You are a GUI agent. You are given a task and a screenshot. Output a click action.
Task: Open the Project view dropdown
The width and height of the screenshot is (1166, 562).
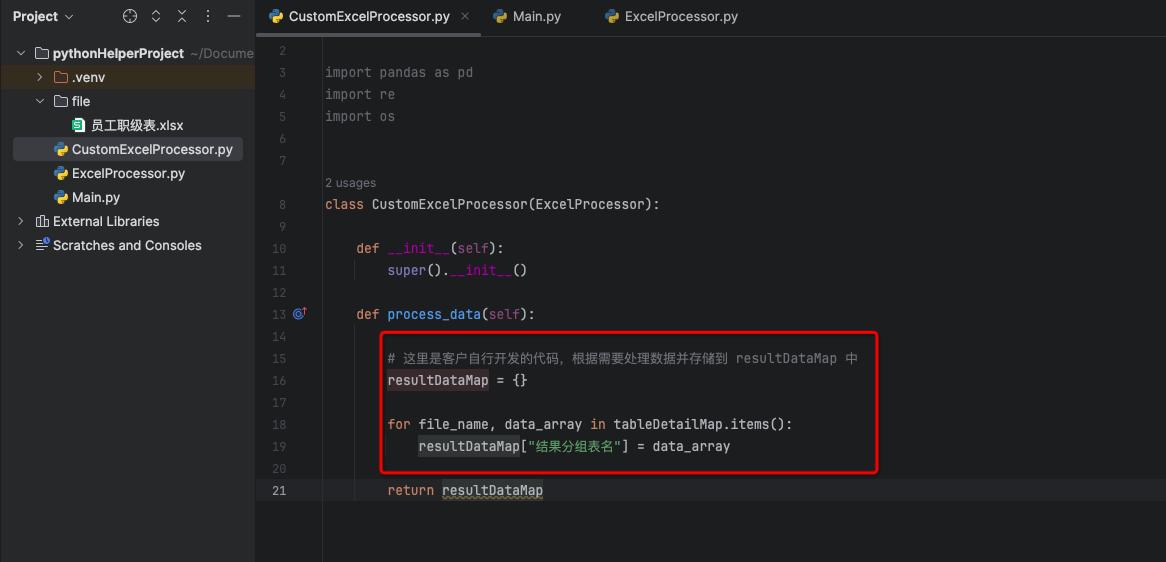coord(43,17)
